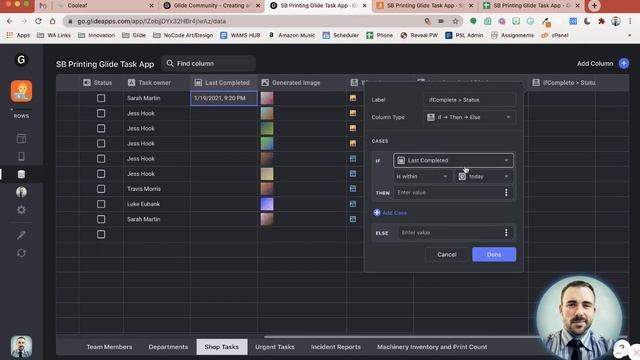Image resolution: width=640 pixels, height=360 pixels.
Task: Go back in the browser
Action: [9, 21]
